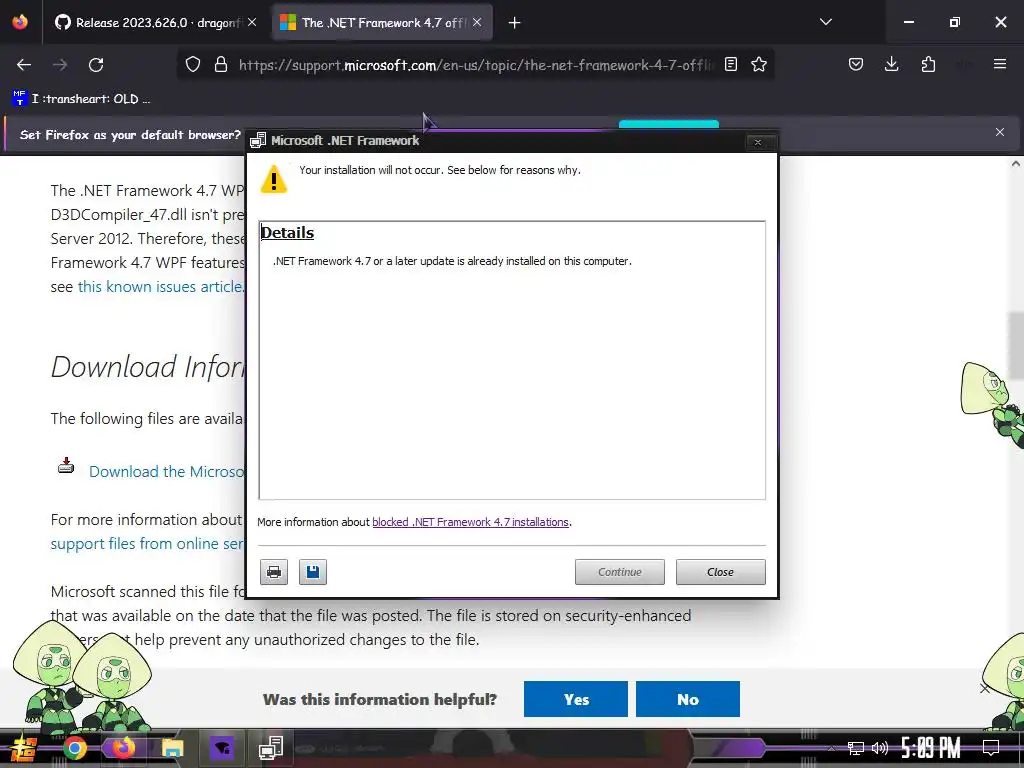
Task: Click the address bar URL field
Action: coord(475,65)
